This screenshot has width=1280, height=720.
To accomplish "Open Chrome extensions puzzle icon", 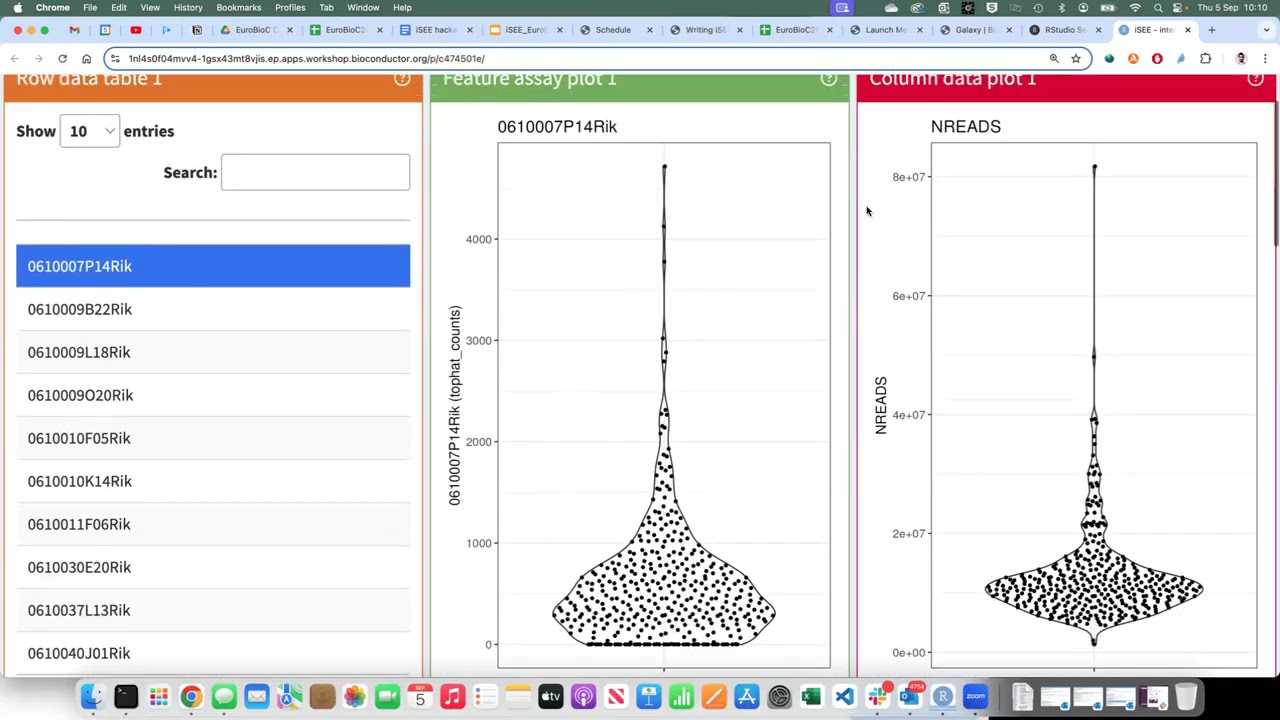I will tap(1205, 59).
